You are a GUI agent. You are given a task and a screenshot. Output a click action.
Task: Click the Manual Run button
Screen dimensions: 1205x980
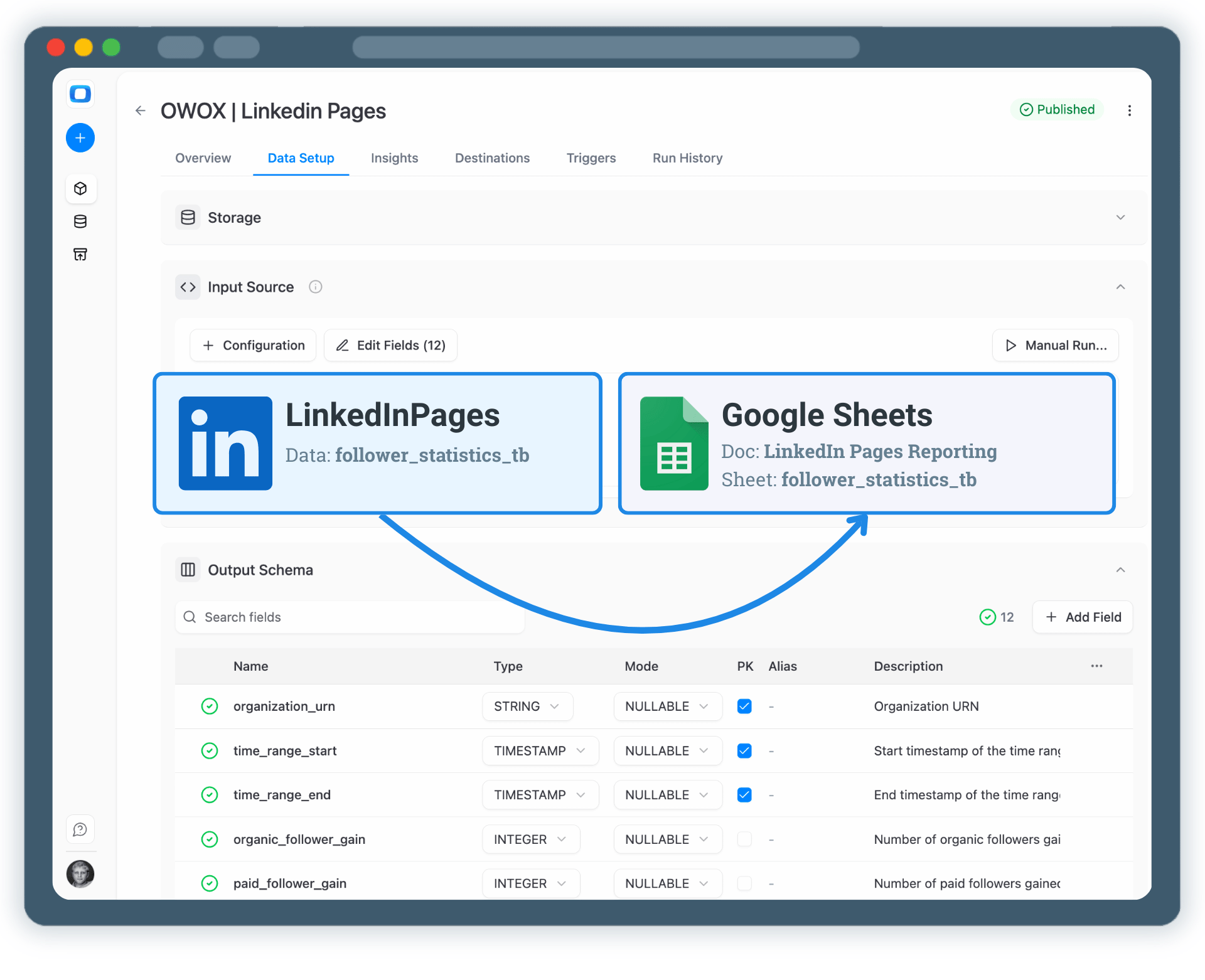(1054, 345)
